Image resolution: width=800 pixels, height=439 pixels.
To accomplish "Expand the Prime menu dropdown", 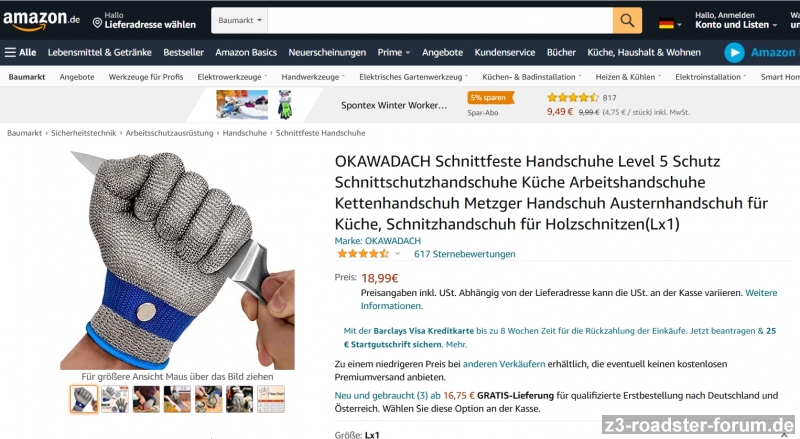I will point(393,52).
